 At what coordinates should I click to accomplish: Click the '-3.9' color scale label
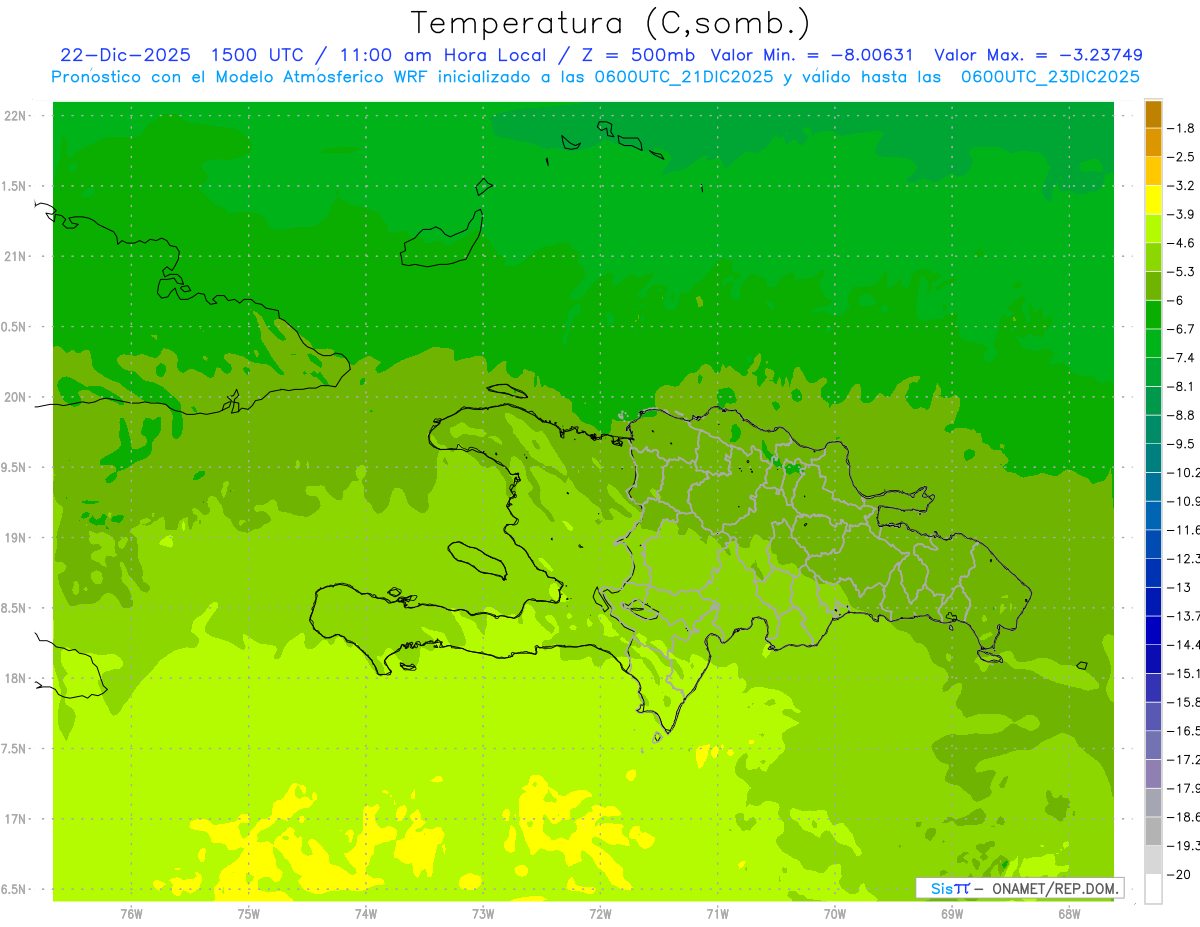(1180, 214)
